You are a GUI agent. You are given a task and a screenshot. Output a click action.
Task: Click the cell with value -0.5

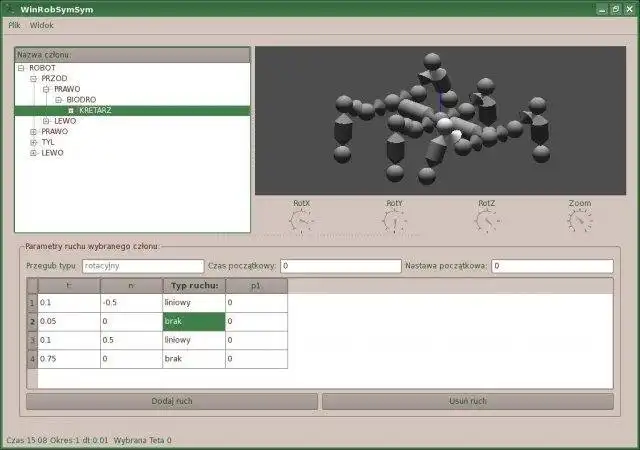click(131, 303)
